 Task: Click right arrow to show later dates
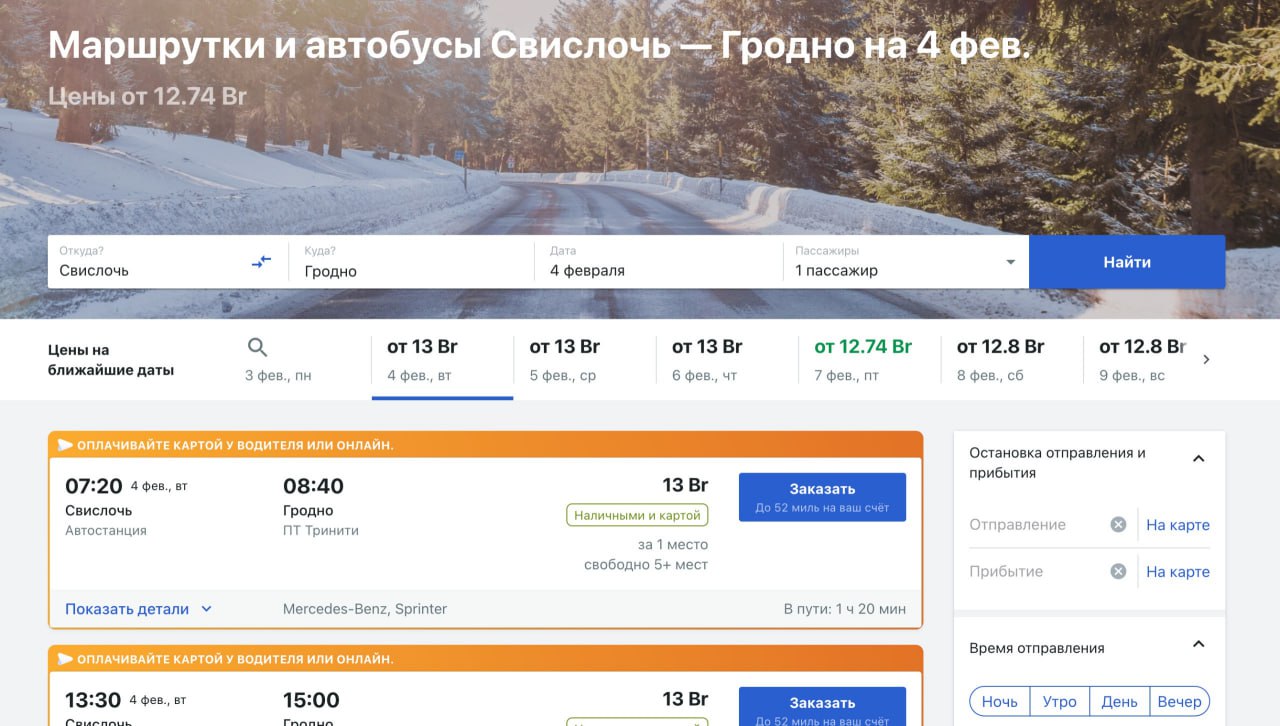point(1207,359)
